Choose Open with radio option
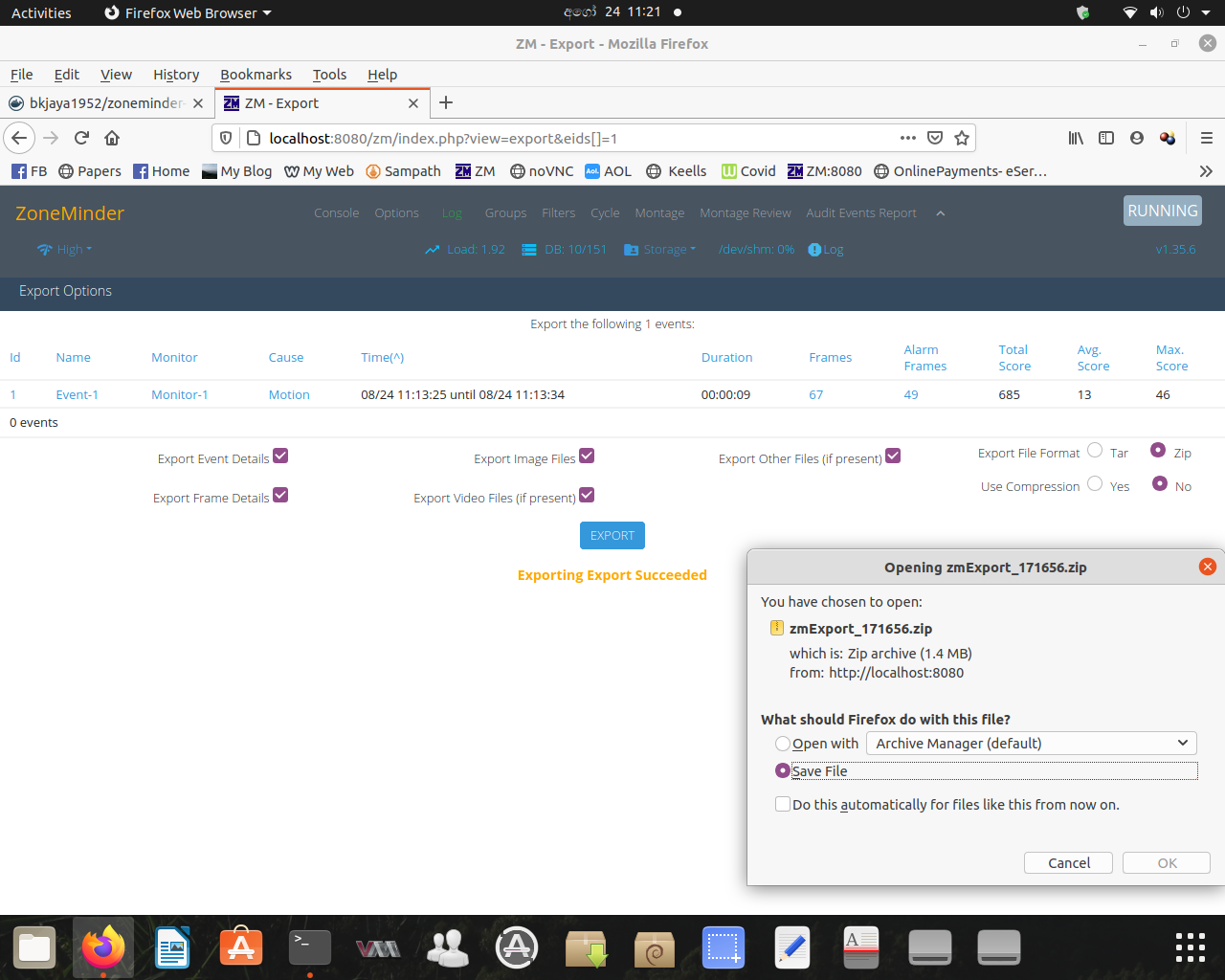The image size is (1225, 980). pyautogui.click(x=783, y=744)
